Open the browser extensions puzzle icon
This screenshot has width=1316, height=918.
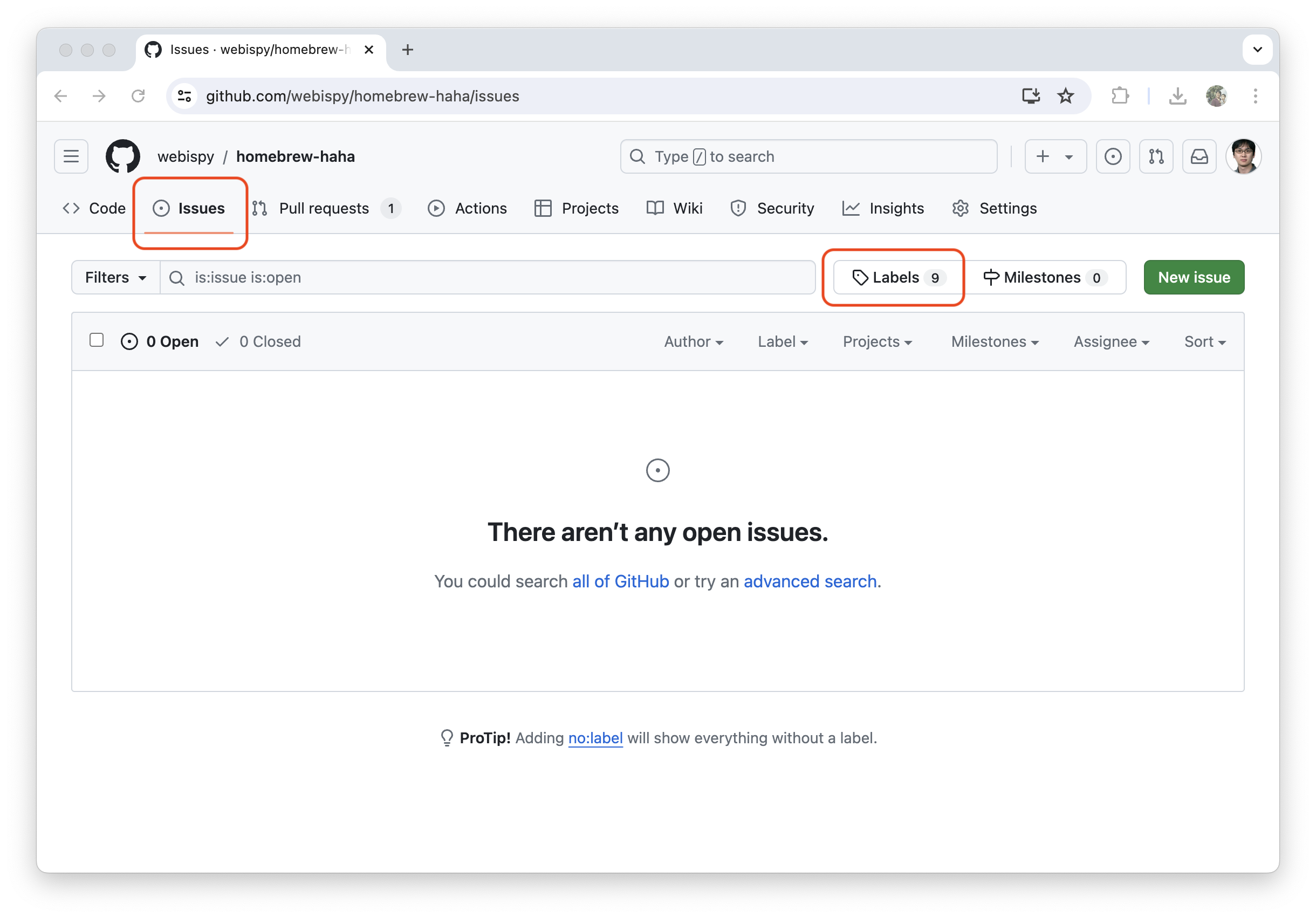[x=1120, y=95]
